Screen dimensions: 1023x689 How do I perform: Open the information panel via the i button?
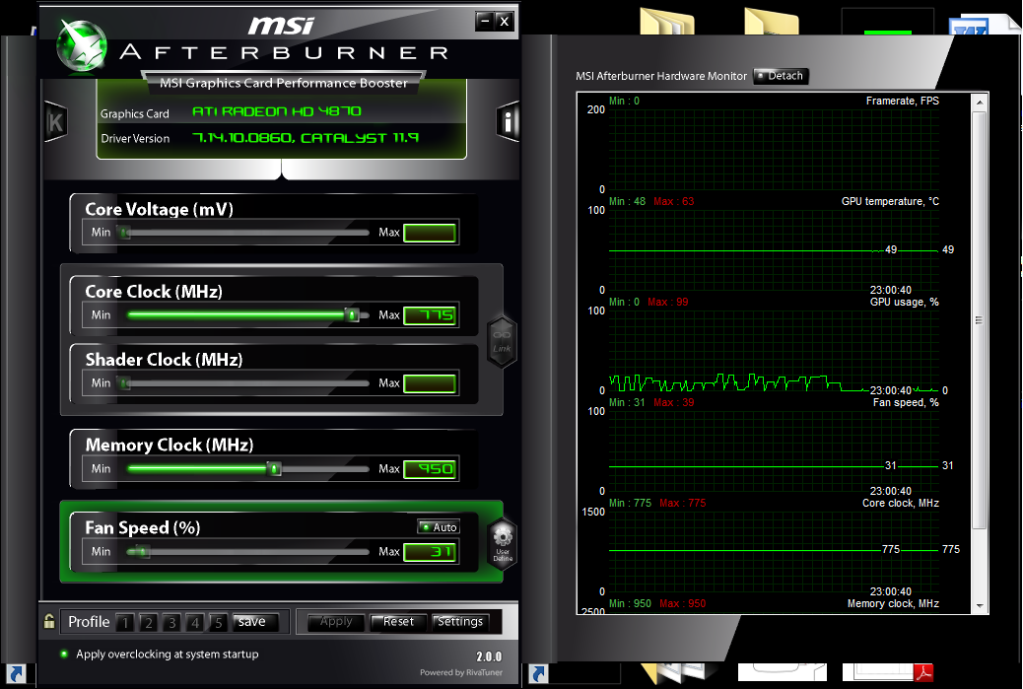coord(508,121)
